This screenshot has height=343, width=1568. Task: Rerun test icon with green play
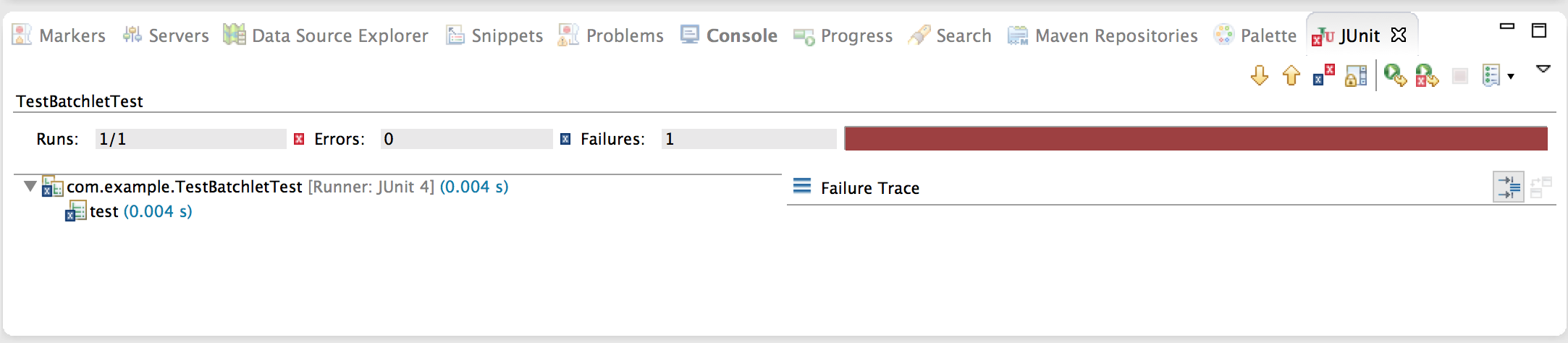1395,75
